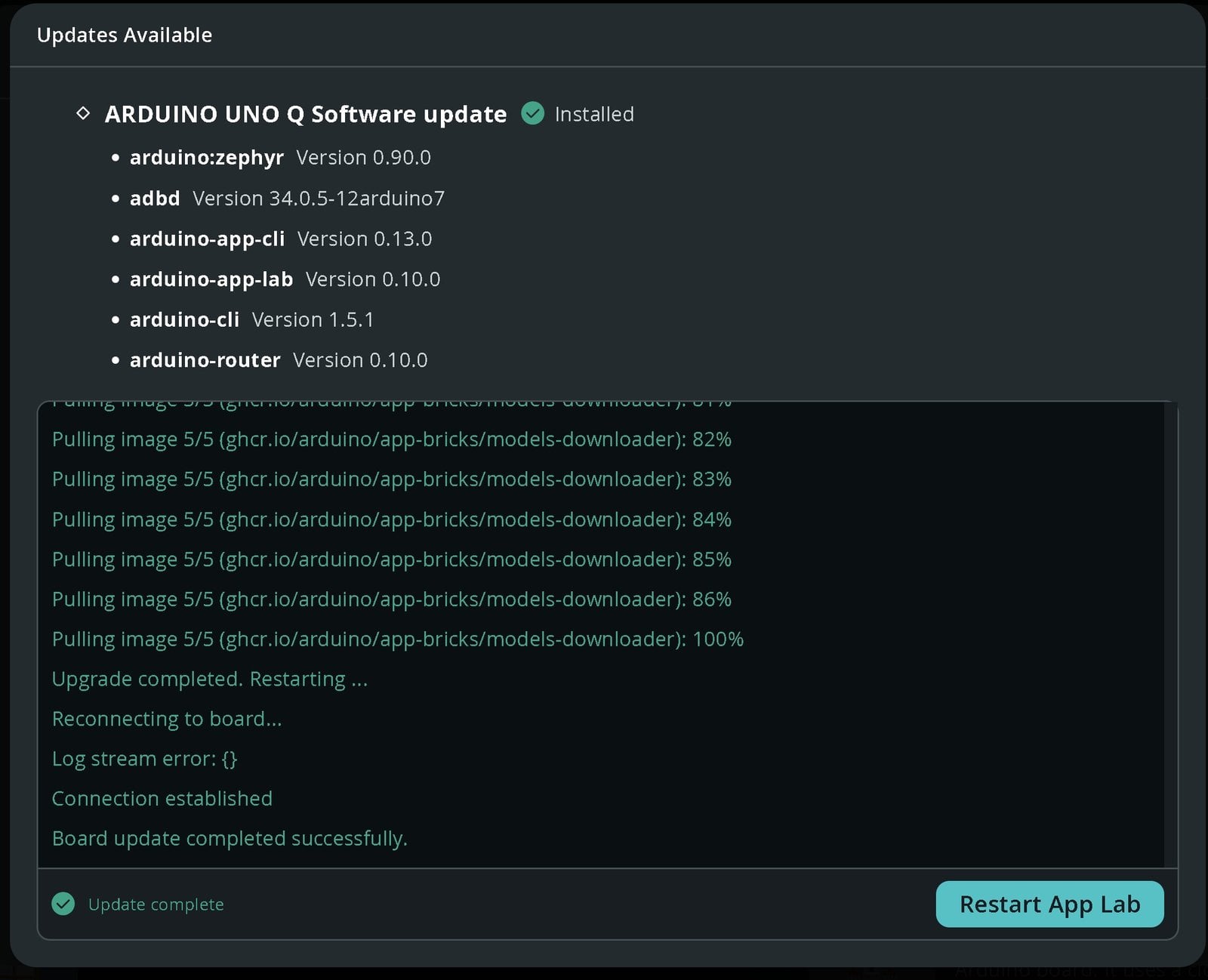Click the Log stream error log line

(144, 759)
